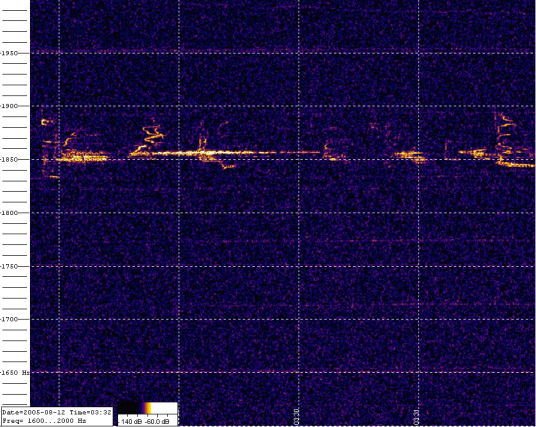Image resolution: width=536 pixels, height=427 pixels.
Task: Click the Time=03:32 text in info box
Action: 90,413
